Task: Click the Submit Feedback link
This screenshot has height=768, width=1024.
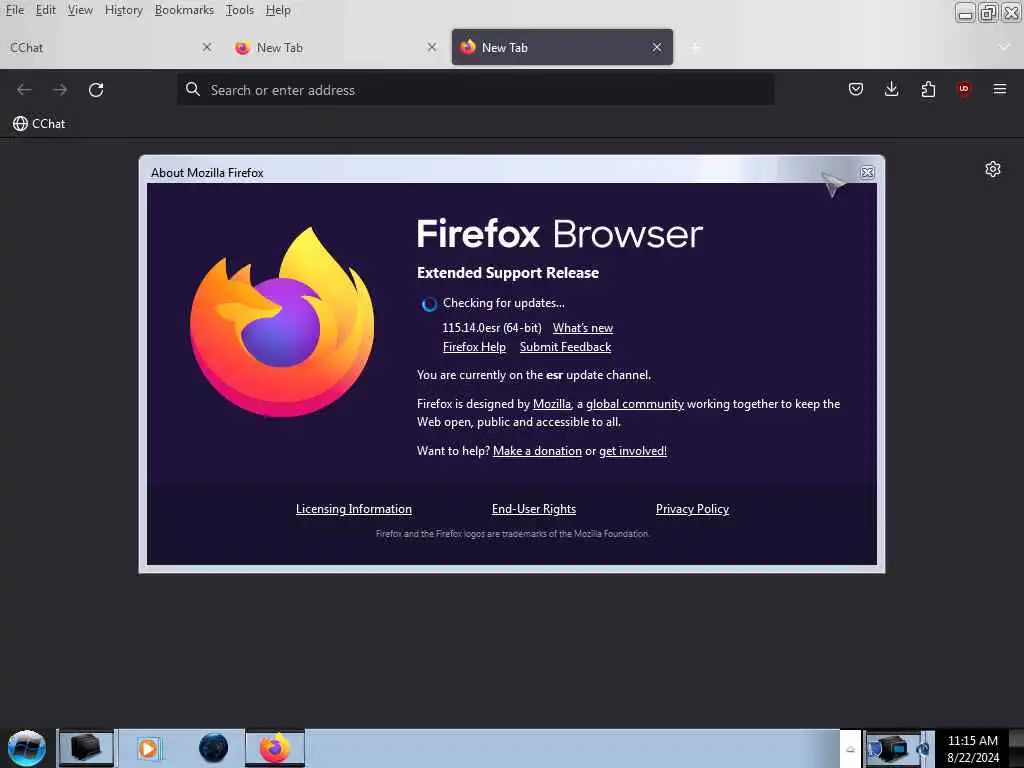Action: coord(566,347)
